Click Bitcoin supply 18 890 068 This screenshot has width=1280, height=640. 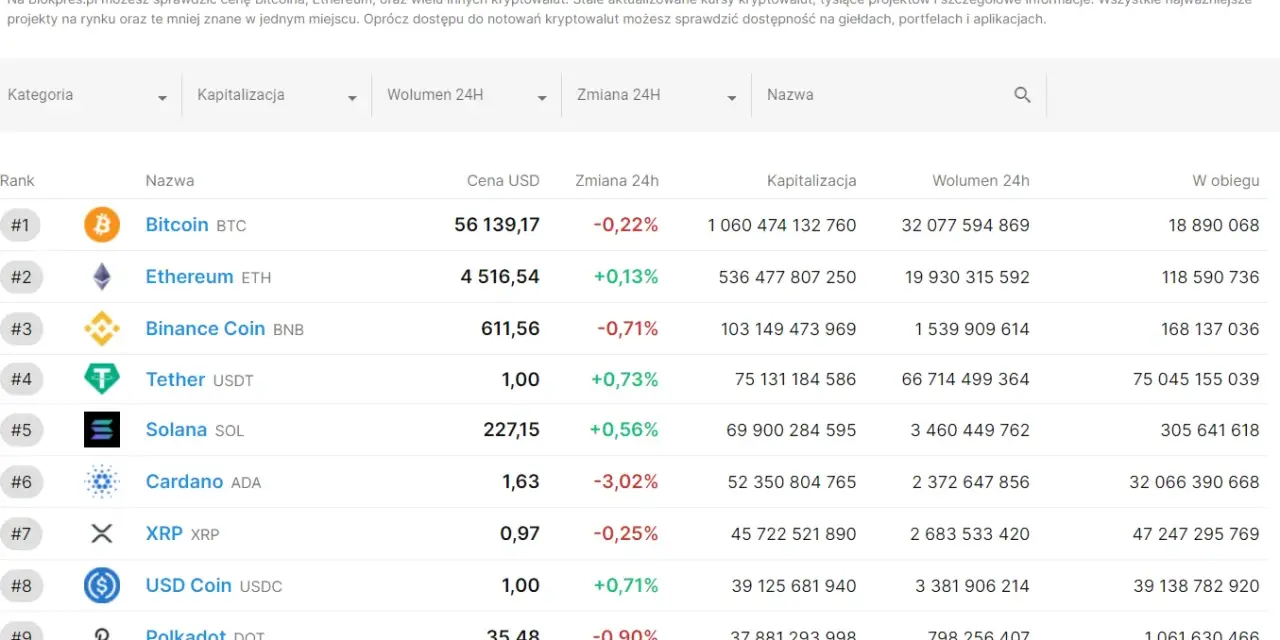tap(1214, 225)
